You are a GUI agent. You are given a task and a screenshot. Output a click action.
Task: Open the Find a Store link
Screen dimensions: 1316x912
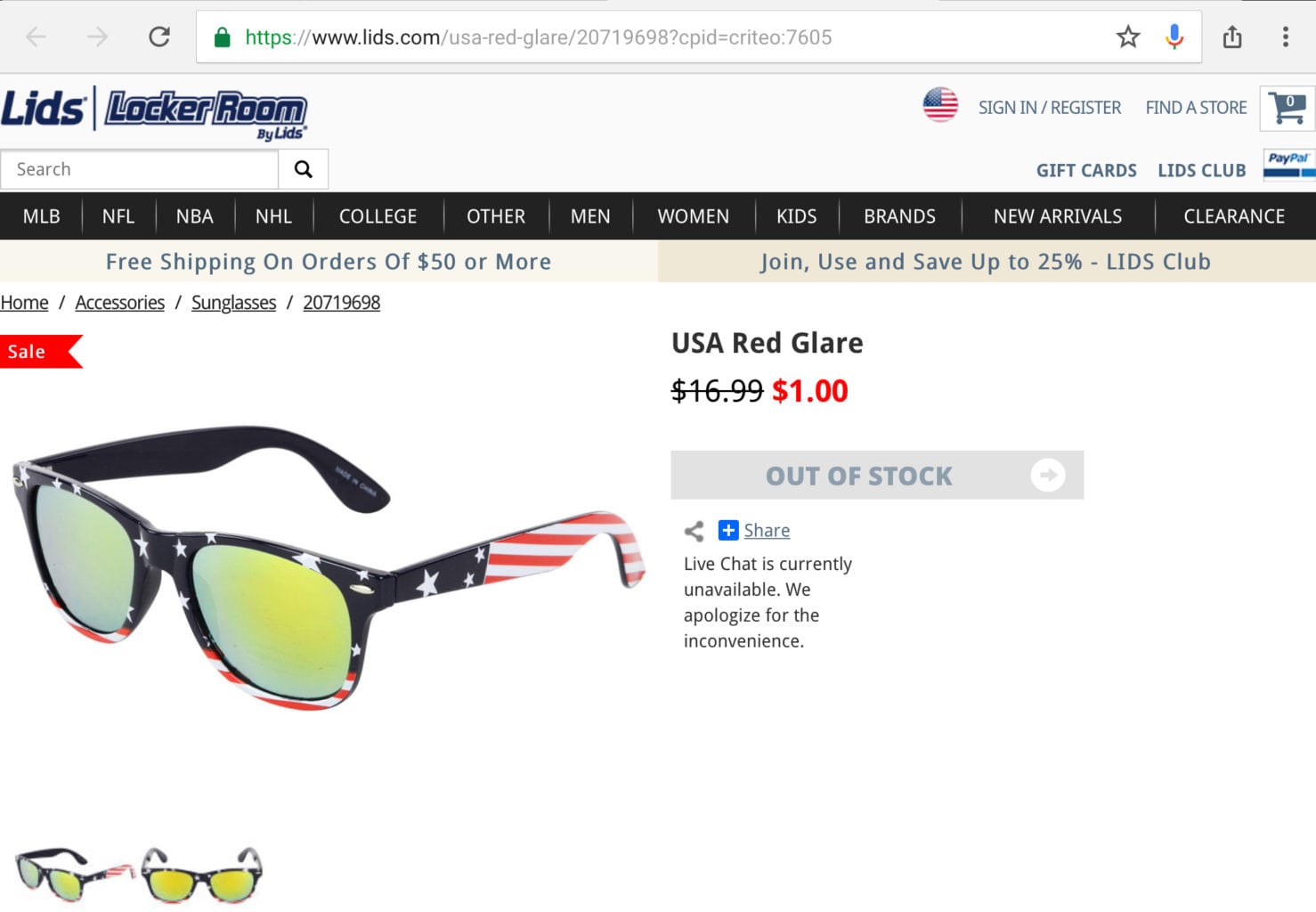point(1196,108)
